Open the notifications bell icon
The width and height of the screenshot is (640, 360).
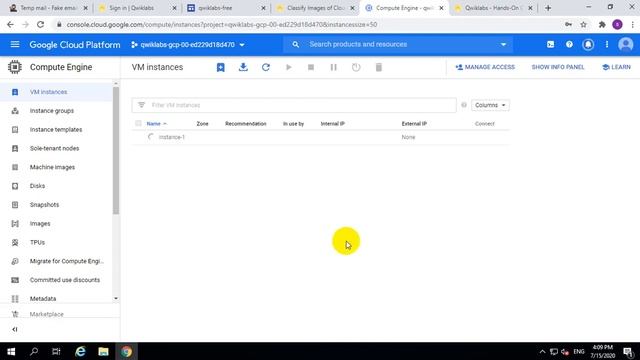click(x=588, y=44)
